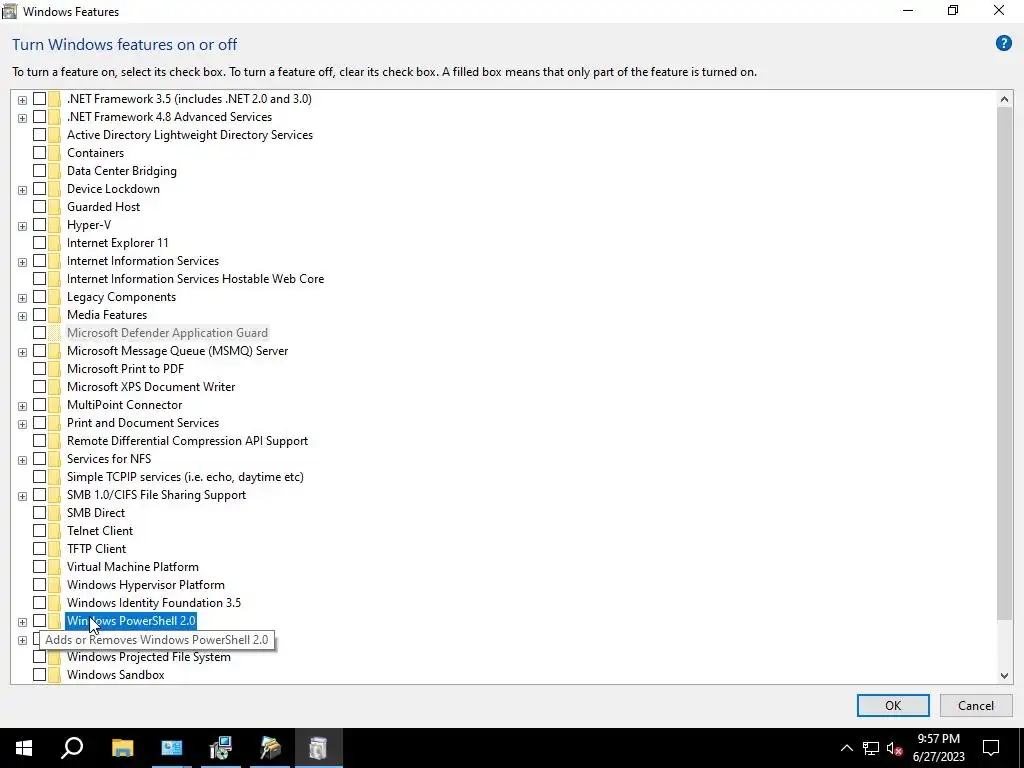Open the Windows Features help icon
The image size is (1024, 768).
tap(1003, 44)
